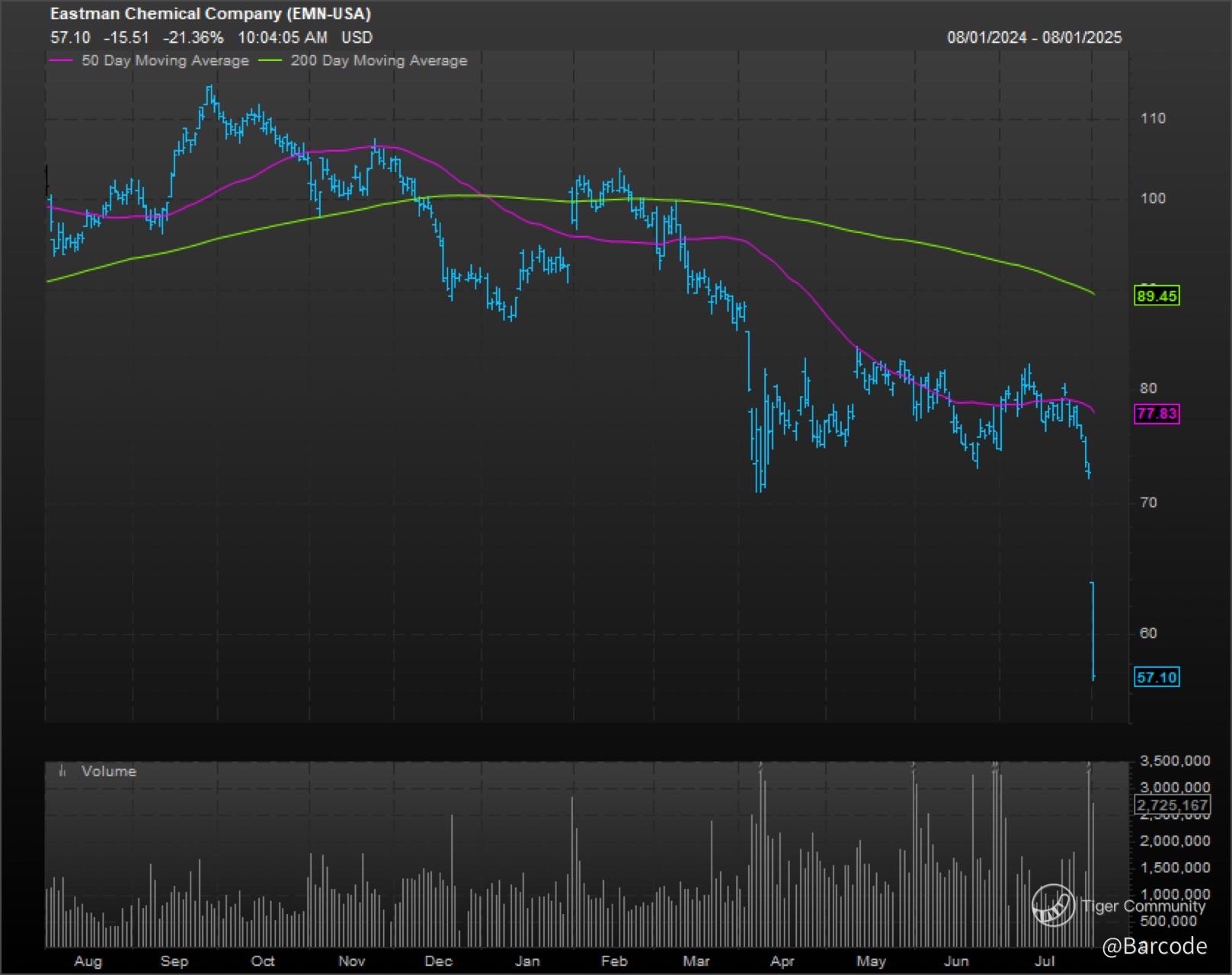
Task: Click the percent change -21.36%
Action: (x=194, y=37)
